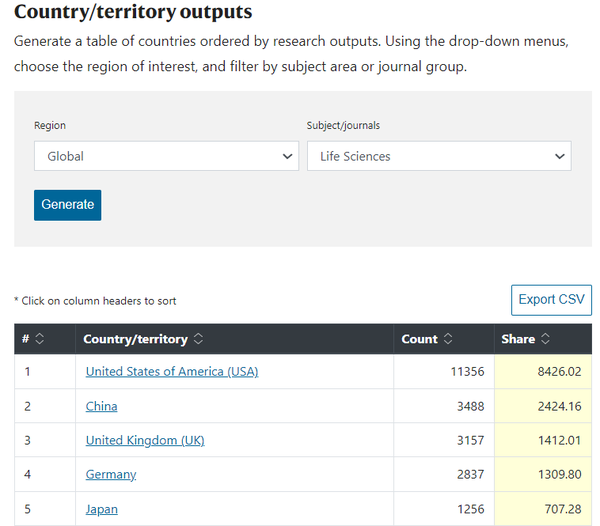Click sort arrows next to Country/territory header
This screenshot has height=526, width=600.
pyautogui.click(x=198, y=339)
